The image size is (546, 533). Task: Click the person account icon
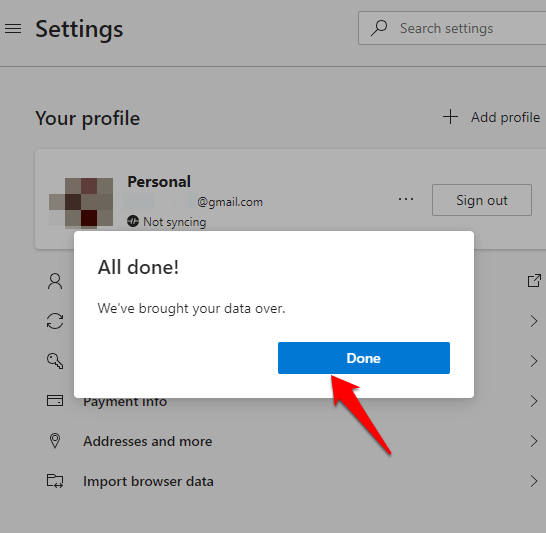55,281
